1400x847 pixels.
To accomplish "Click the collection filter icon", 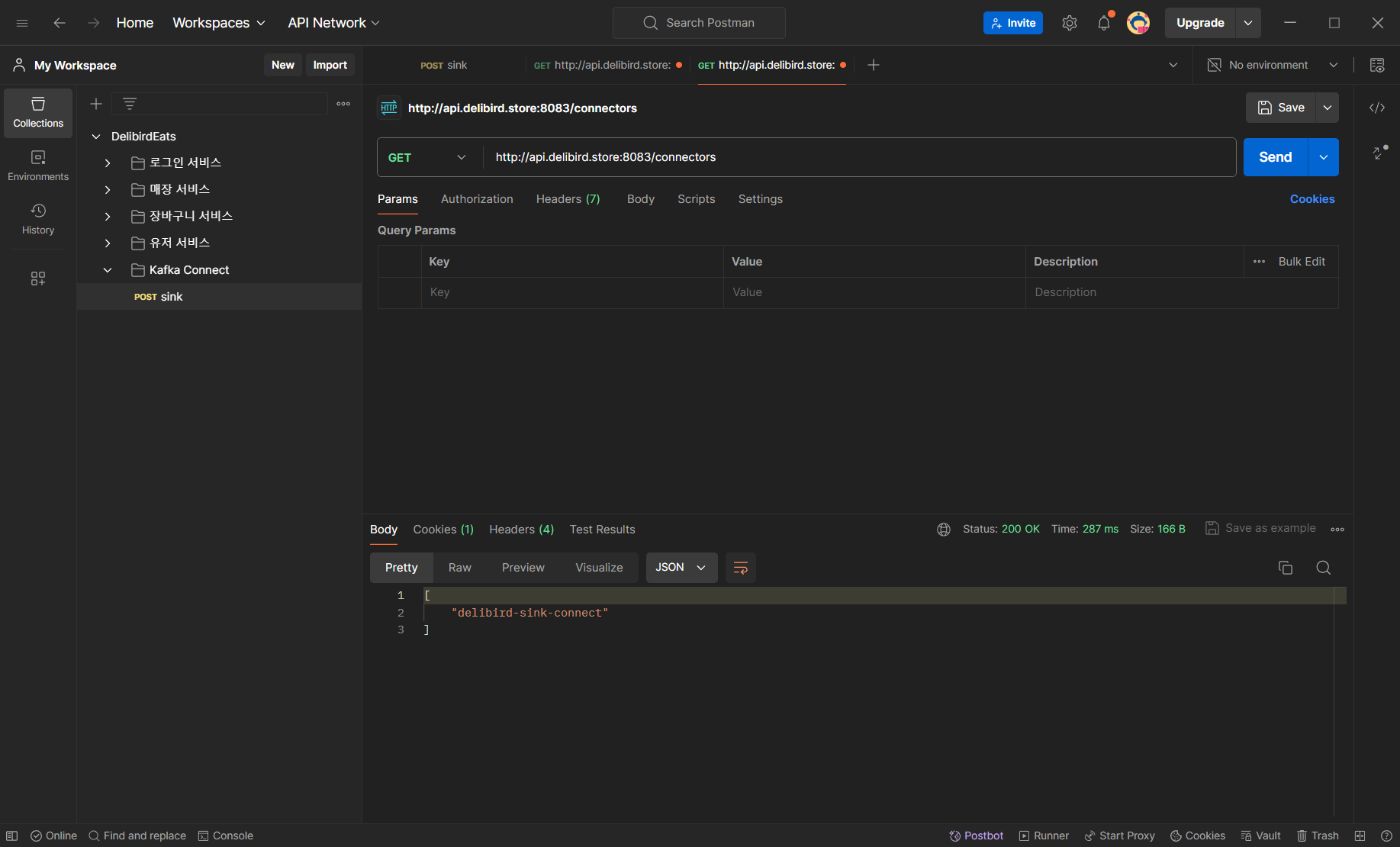I will pyautogui.click(x=130, y=104).
